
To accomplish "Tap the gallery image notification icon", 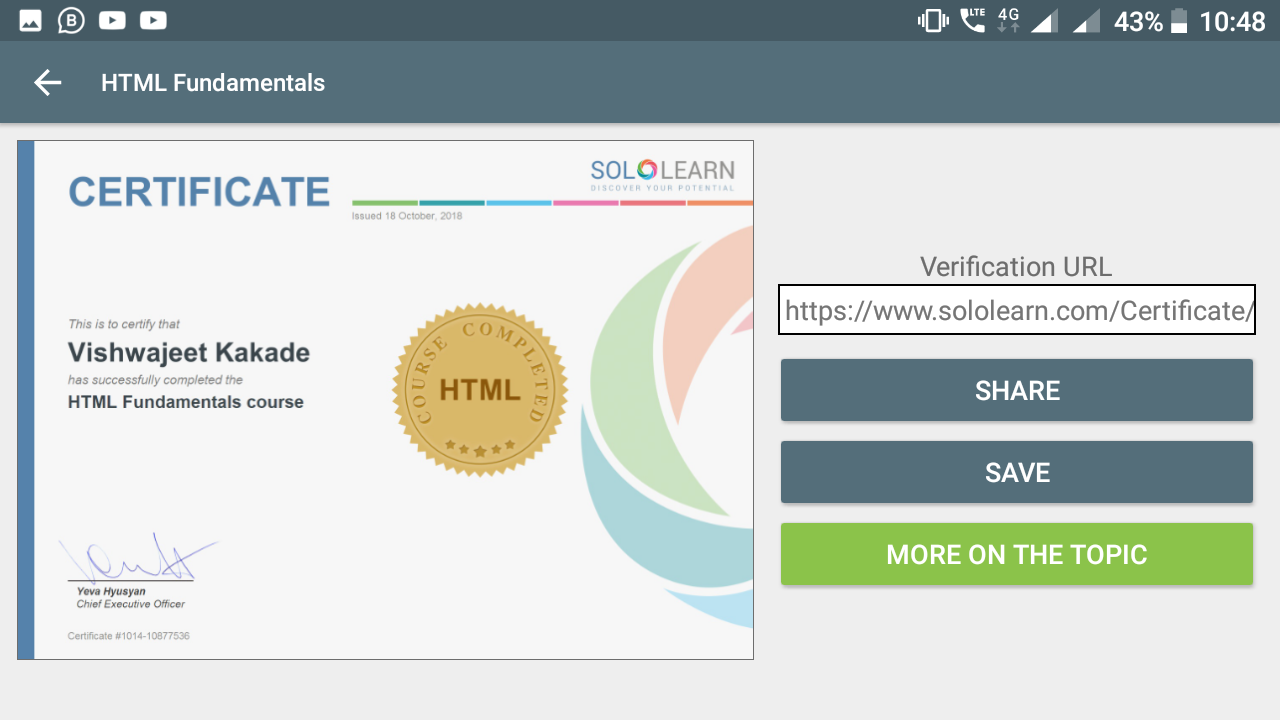I will [x=30, y=20].
